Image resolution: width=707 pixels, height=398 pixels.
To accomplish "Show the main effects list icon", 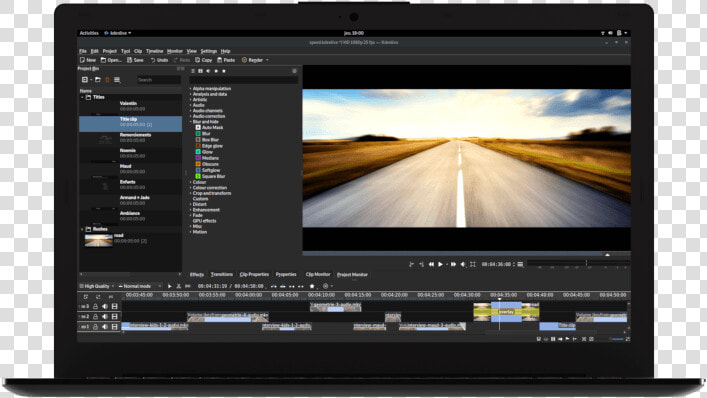I will pos(193,71).
